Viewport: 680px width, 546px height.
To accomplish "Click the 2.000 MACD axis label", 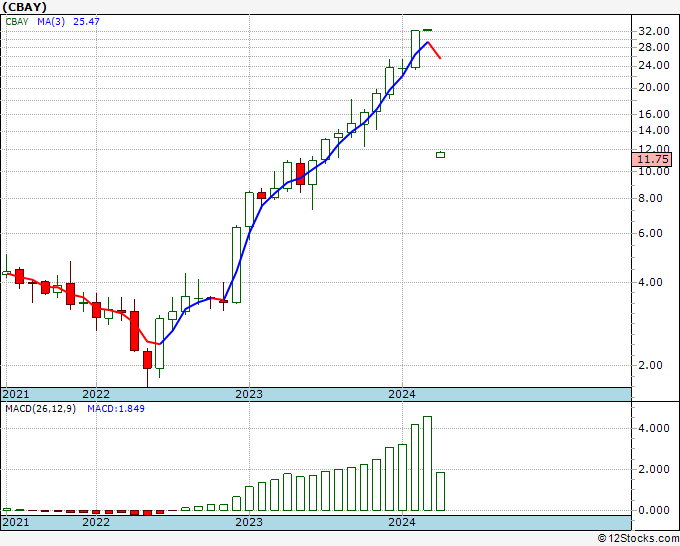I will [x=654, y=469].
